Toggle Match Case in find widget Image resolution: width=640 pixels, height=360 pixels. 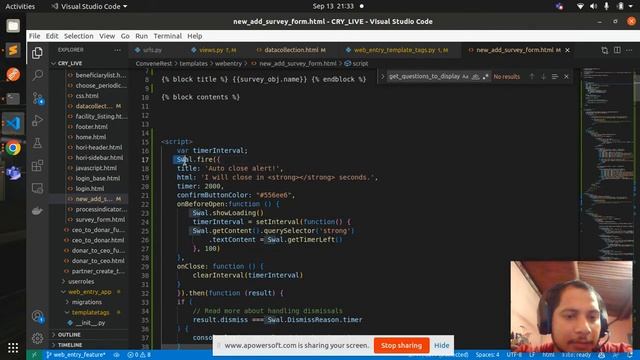tap(465, 76)
